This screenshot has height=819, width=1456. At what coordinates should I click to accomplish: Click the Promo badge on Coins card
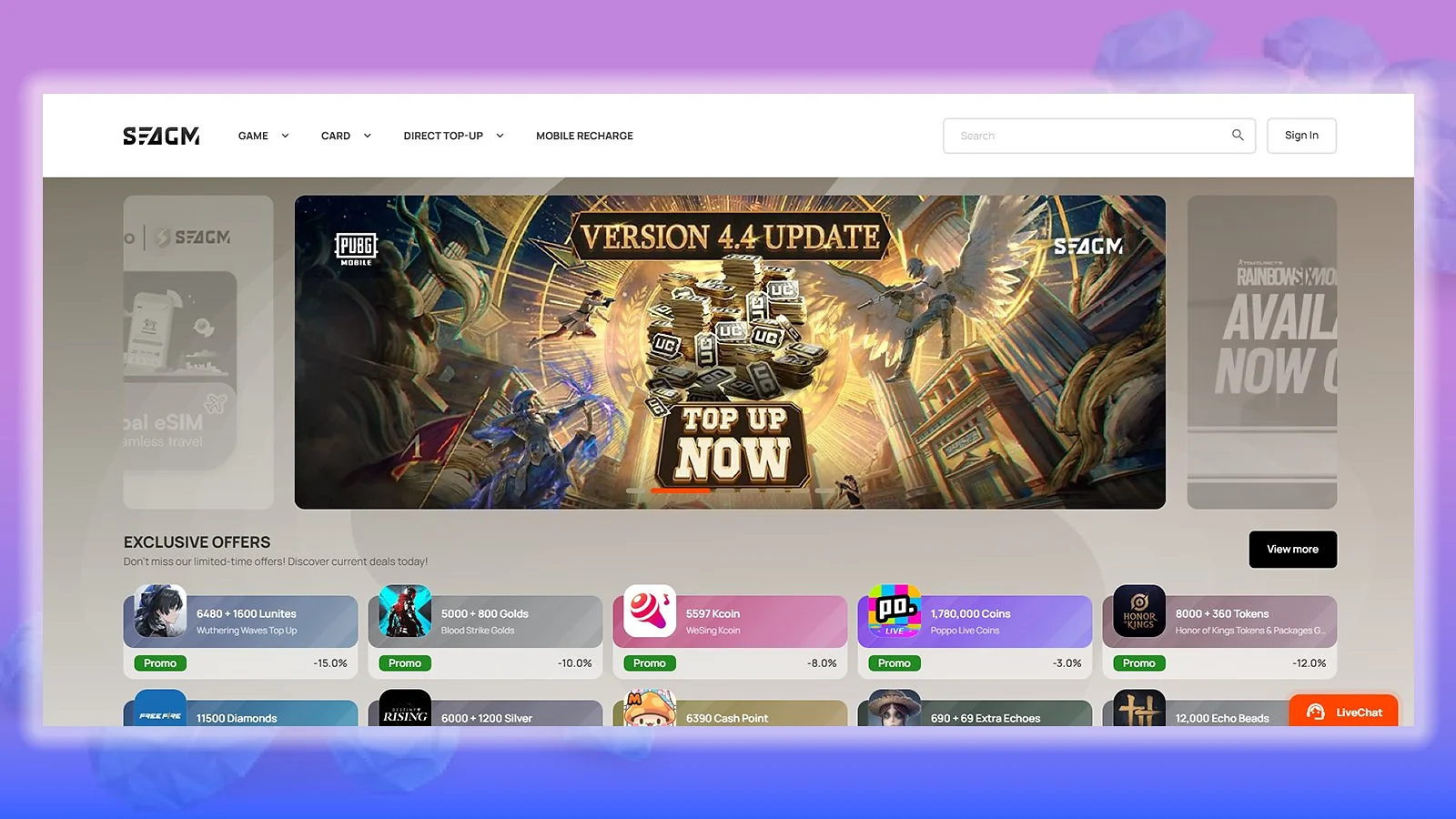(x=895, y=663)
